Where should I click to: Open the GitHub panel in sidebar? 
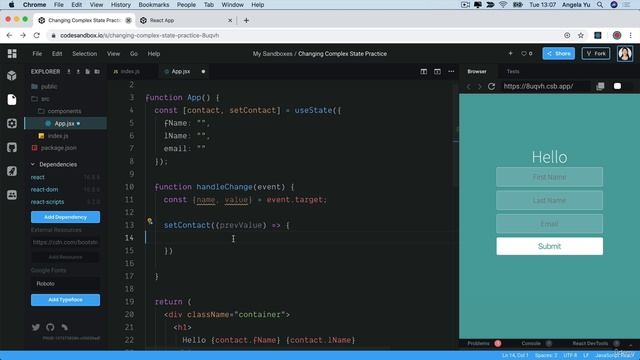(x=12, y=147)
